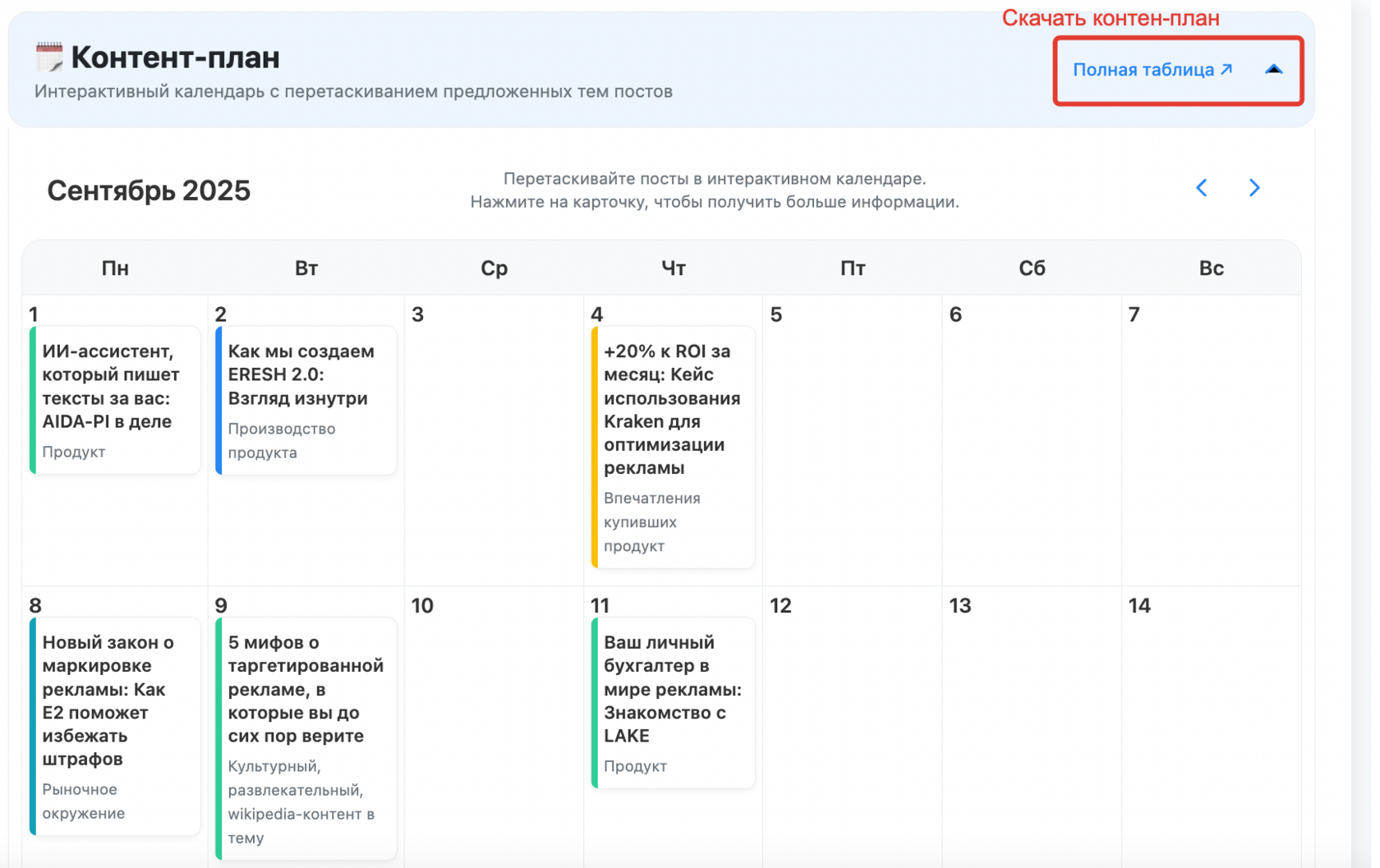This screenshot has height=868, width=1380.
Task: Click the calendar icon beside Контент-план title
Action: (49, 57)
